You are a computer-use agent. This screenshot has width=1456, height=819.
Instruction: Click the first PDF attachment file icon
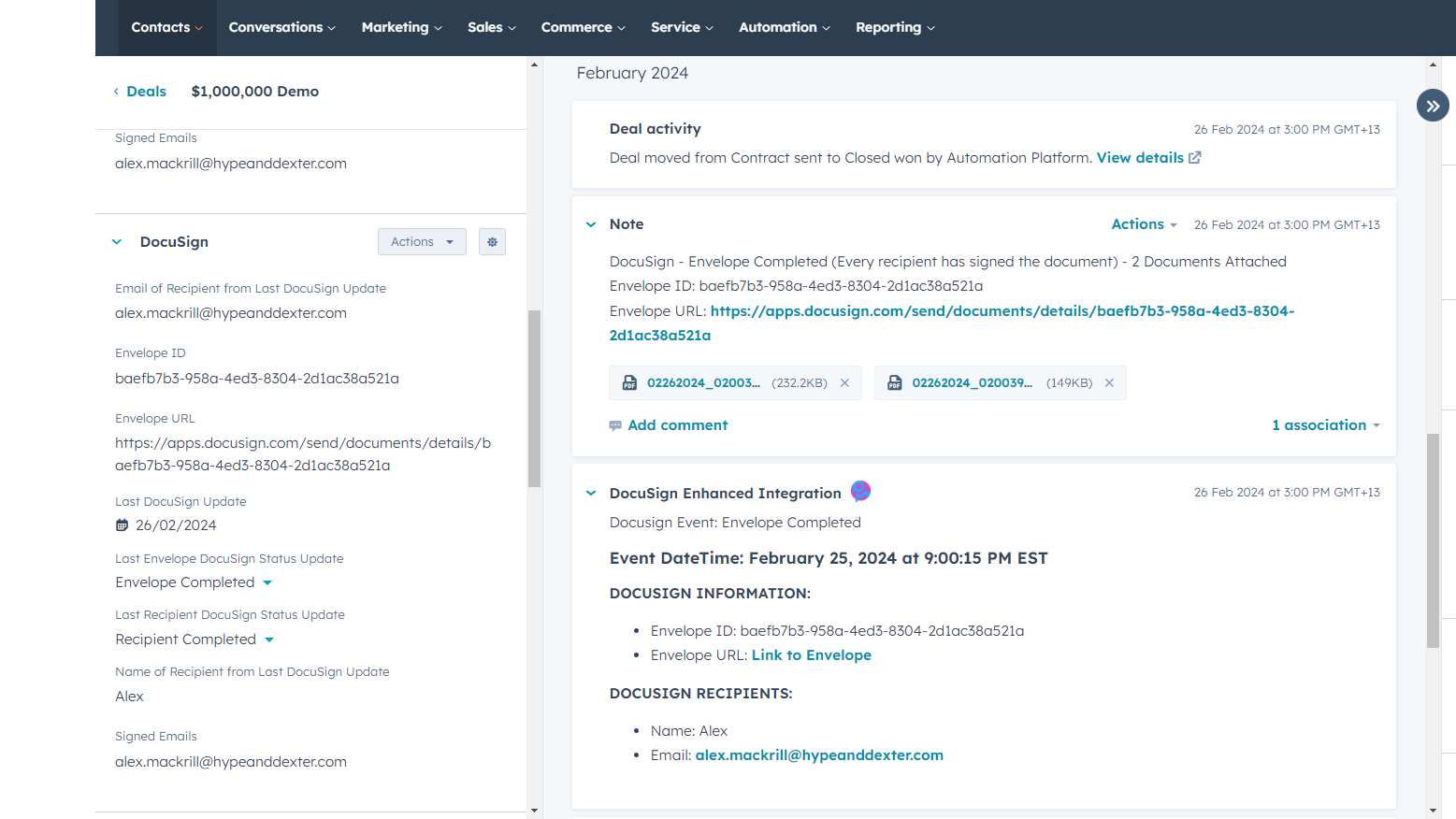coord(629,383)
